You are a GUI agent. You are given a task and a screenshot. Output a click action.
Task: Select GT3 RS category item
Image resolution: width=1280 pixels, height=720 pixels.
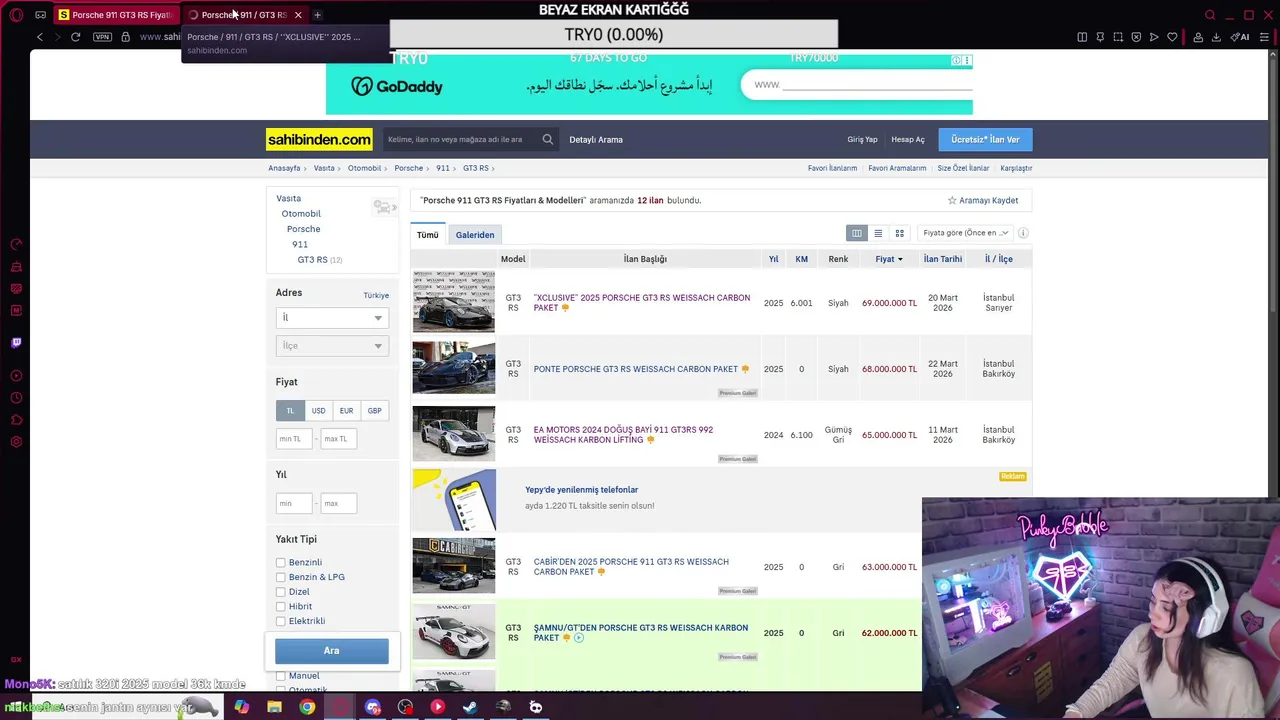(312, 260)
